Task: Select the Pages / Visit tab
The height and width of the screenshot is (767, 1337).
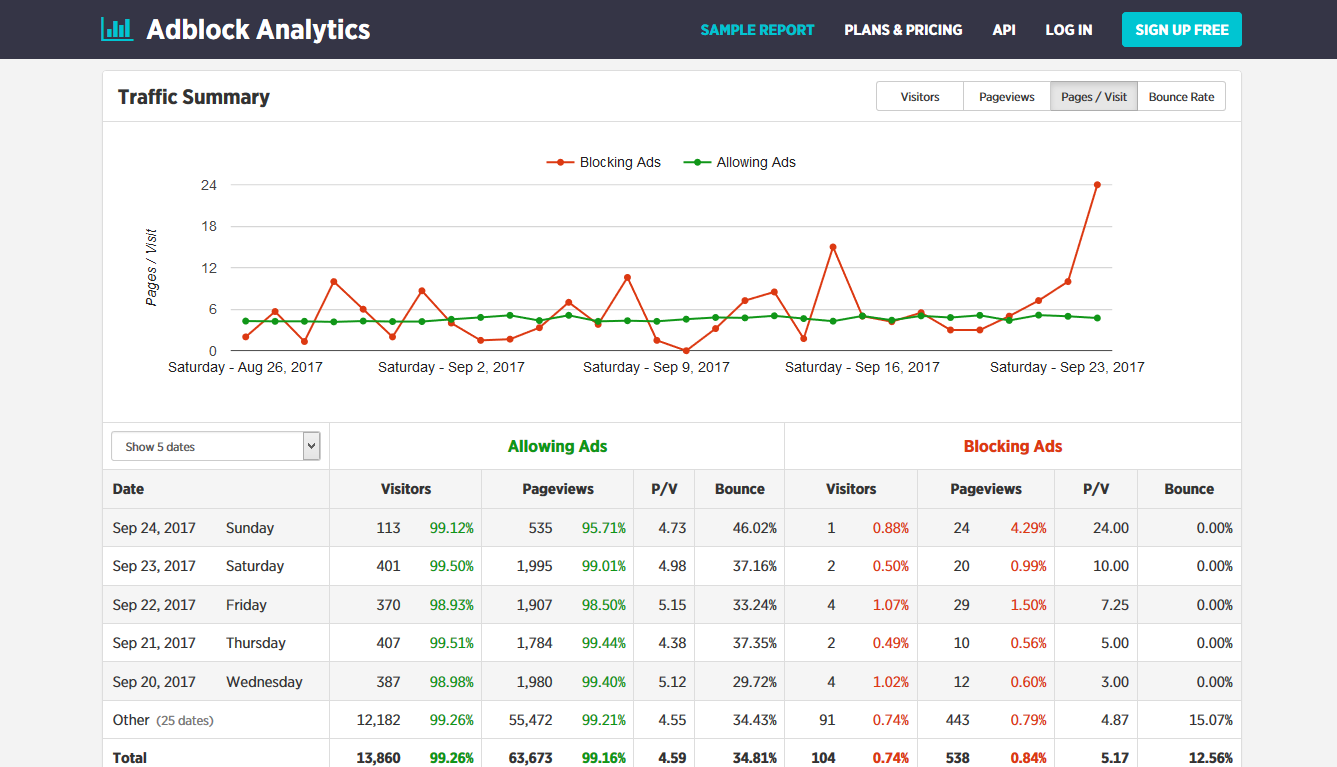Action: click(x=1093, y=96)
